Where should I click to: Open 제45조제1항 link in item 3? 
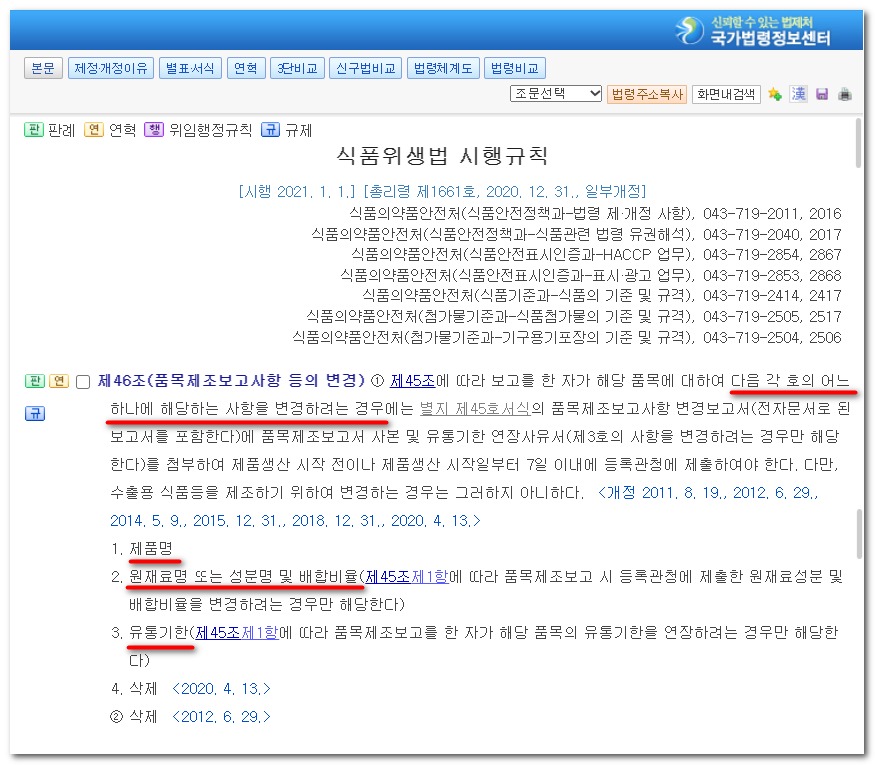237,632
